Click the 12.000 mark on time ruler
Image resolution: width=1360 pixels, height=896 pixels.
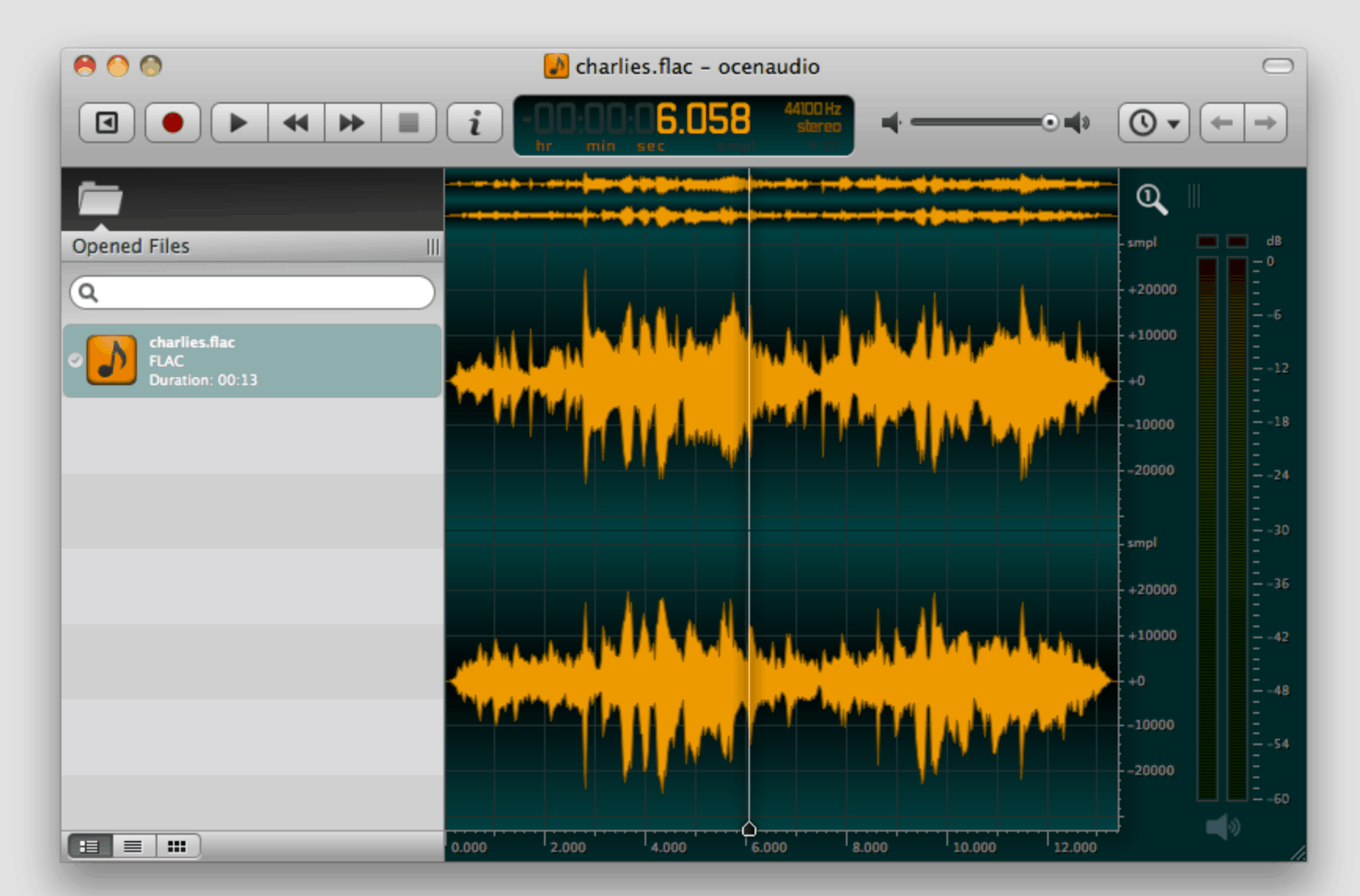coord(1075,847)
